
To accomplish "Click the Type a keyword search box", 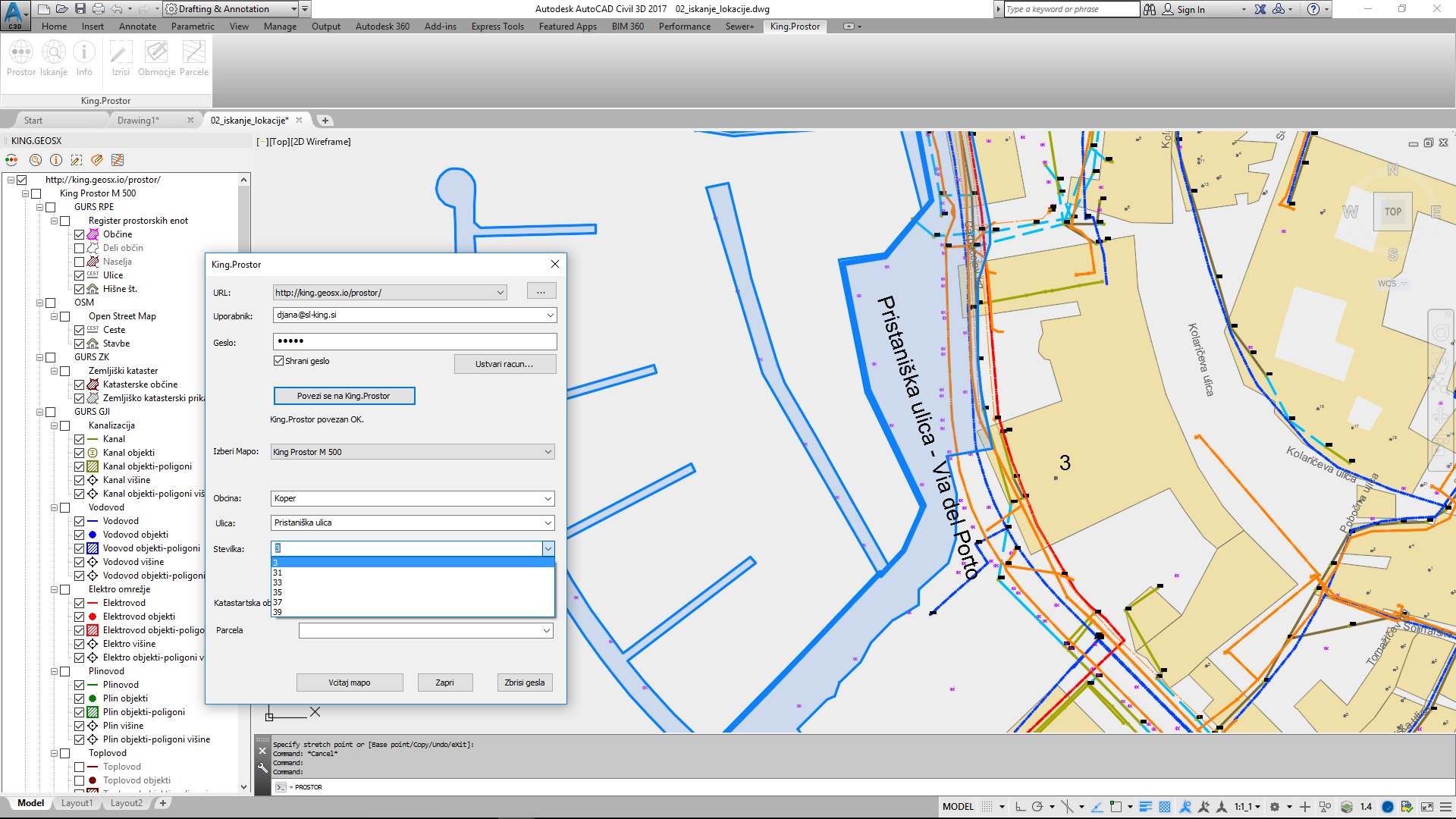I will pos(1072,9).
